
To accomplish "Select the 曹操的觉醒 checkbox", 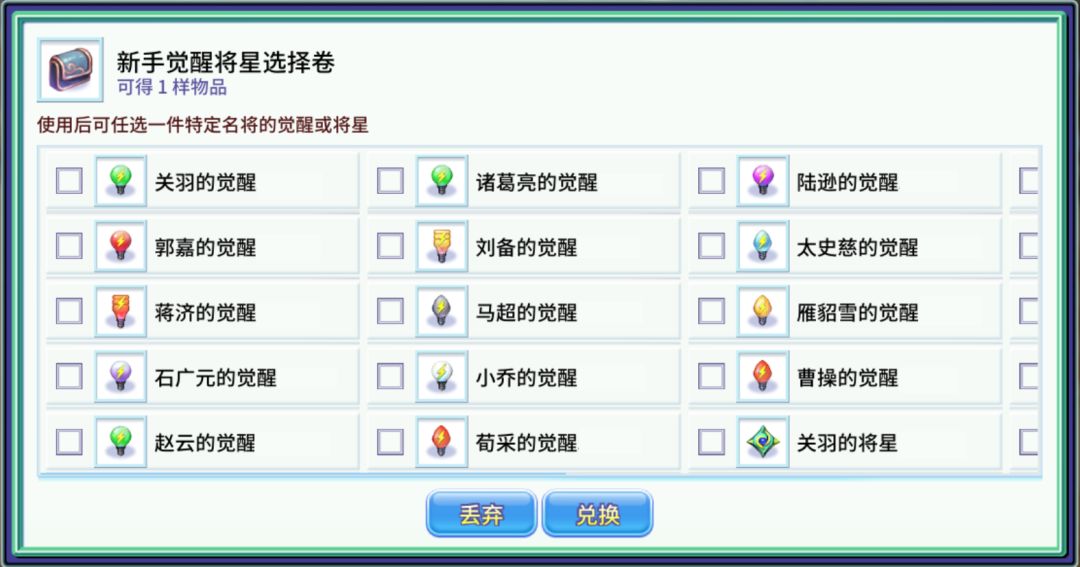I will click(x=711, y=376).
